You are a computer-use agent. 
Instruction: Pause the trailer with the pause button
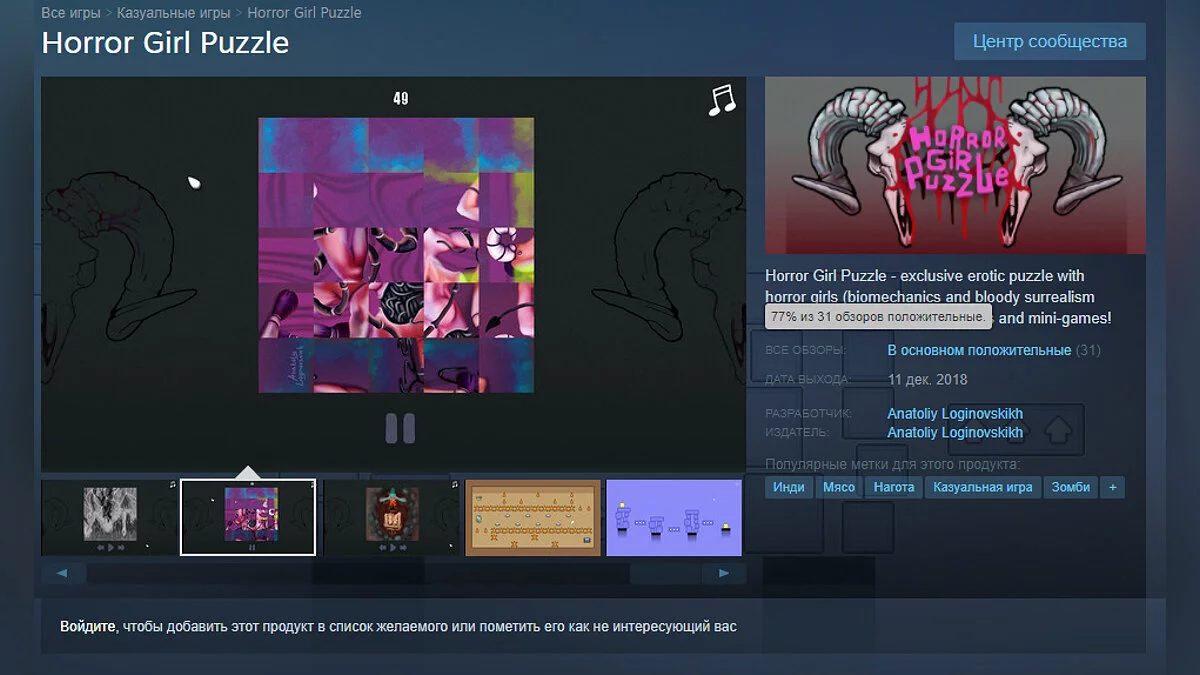[x=400, y=428]
